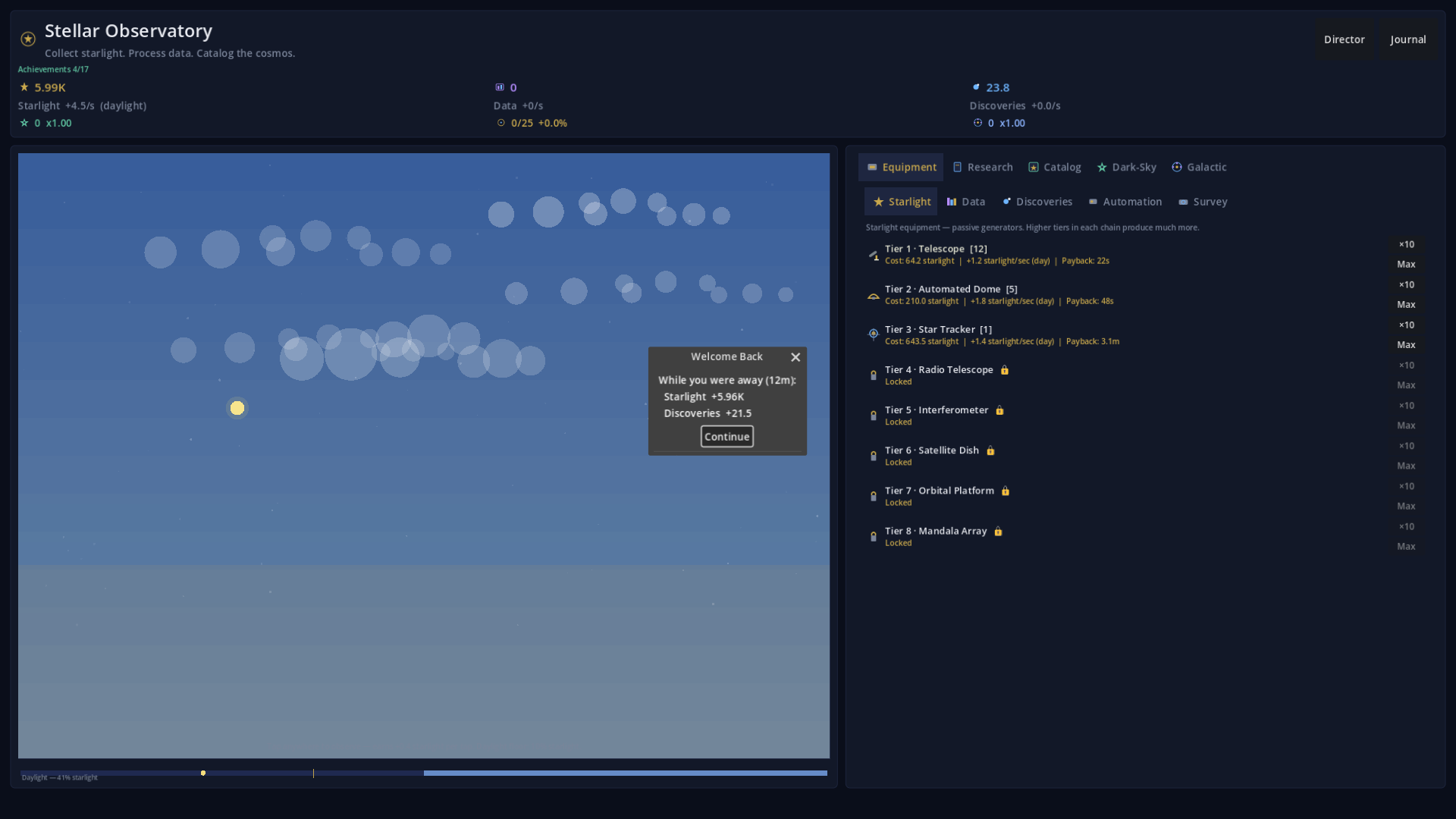Click the lock icon beside Satellite Dish
The width and height of the screenshot is (1456, 819).
pyautogui.click(x=990, y=450)
